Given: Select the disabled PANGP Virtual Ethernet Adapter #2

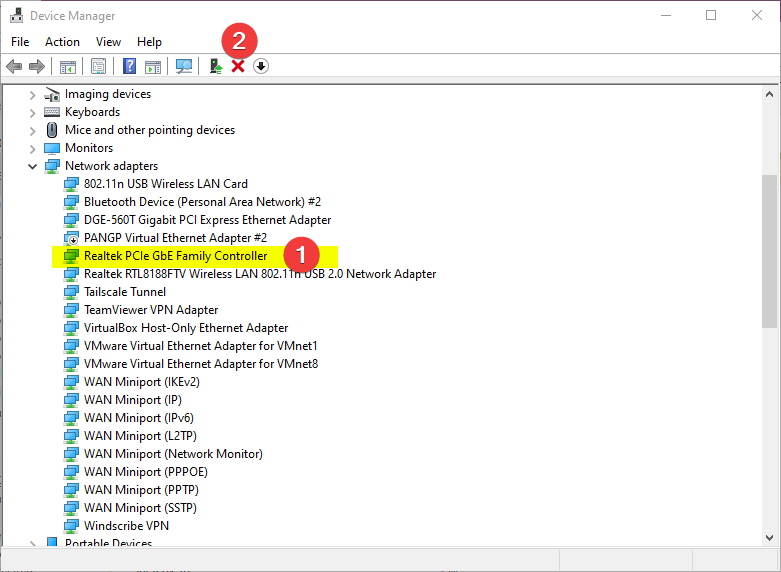Looking at the screenshot, I should (x=175, y=238).
